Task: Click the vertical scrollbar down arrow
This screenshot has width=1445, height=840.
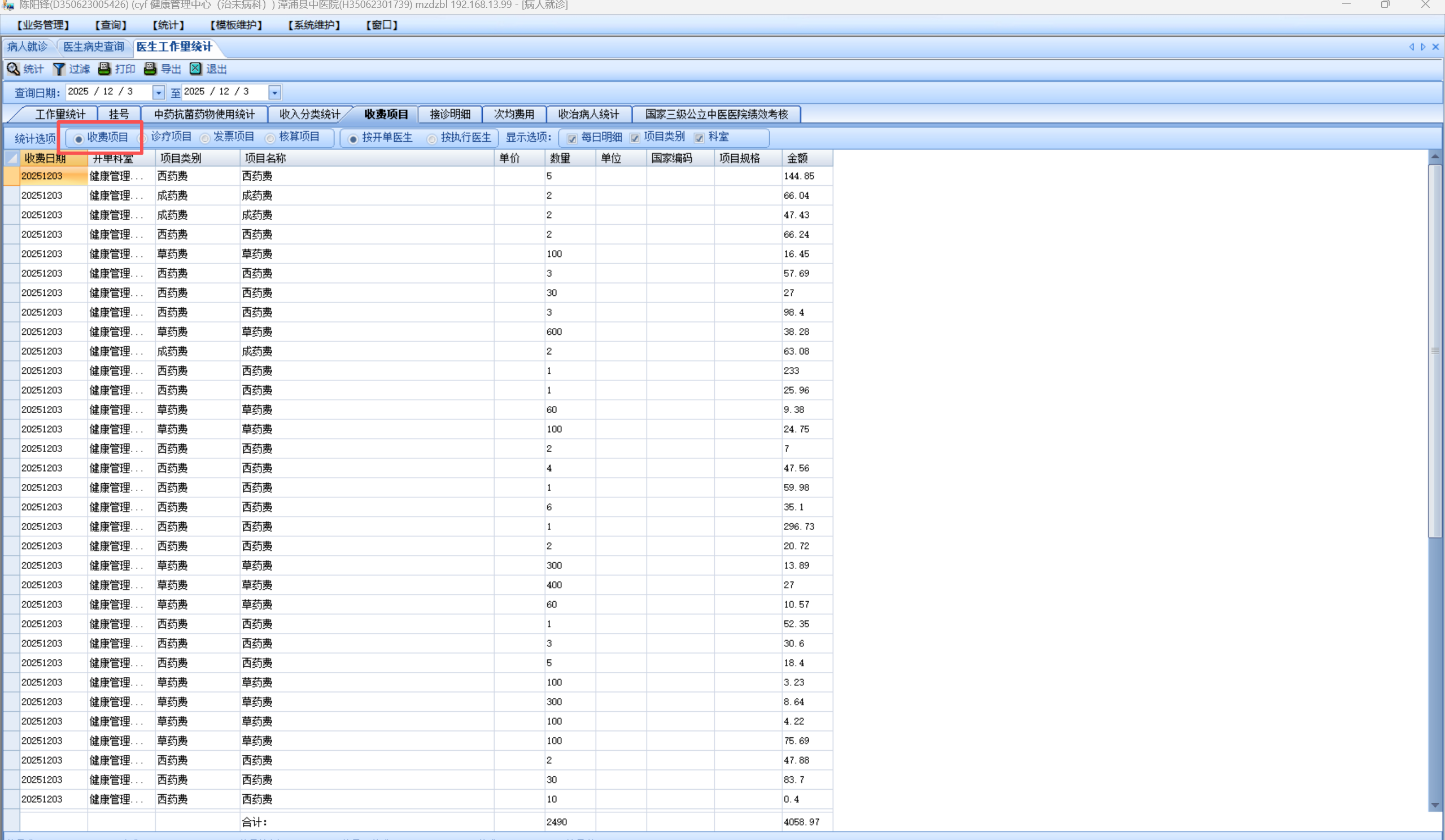Action: 1435,805
